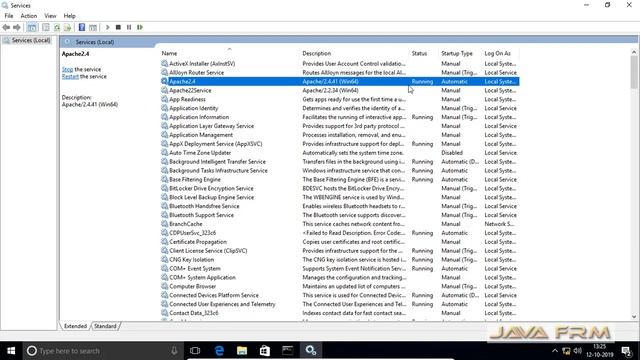640x360 pixels.
Task: Click the Refresh toolbar icon
Action: click(x=57, y=27)
